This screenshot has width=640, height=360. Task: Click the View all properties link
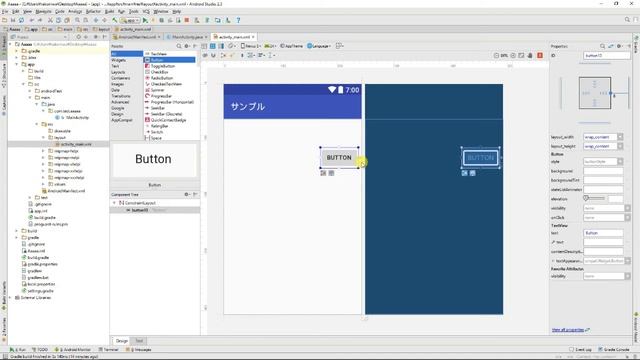pyautogui.click(x=568, y=330)
